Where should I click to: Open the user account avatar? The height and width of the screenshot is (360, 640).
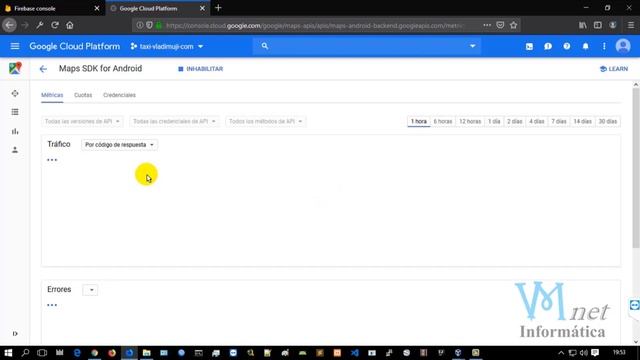tap(623, 46)
